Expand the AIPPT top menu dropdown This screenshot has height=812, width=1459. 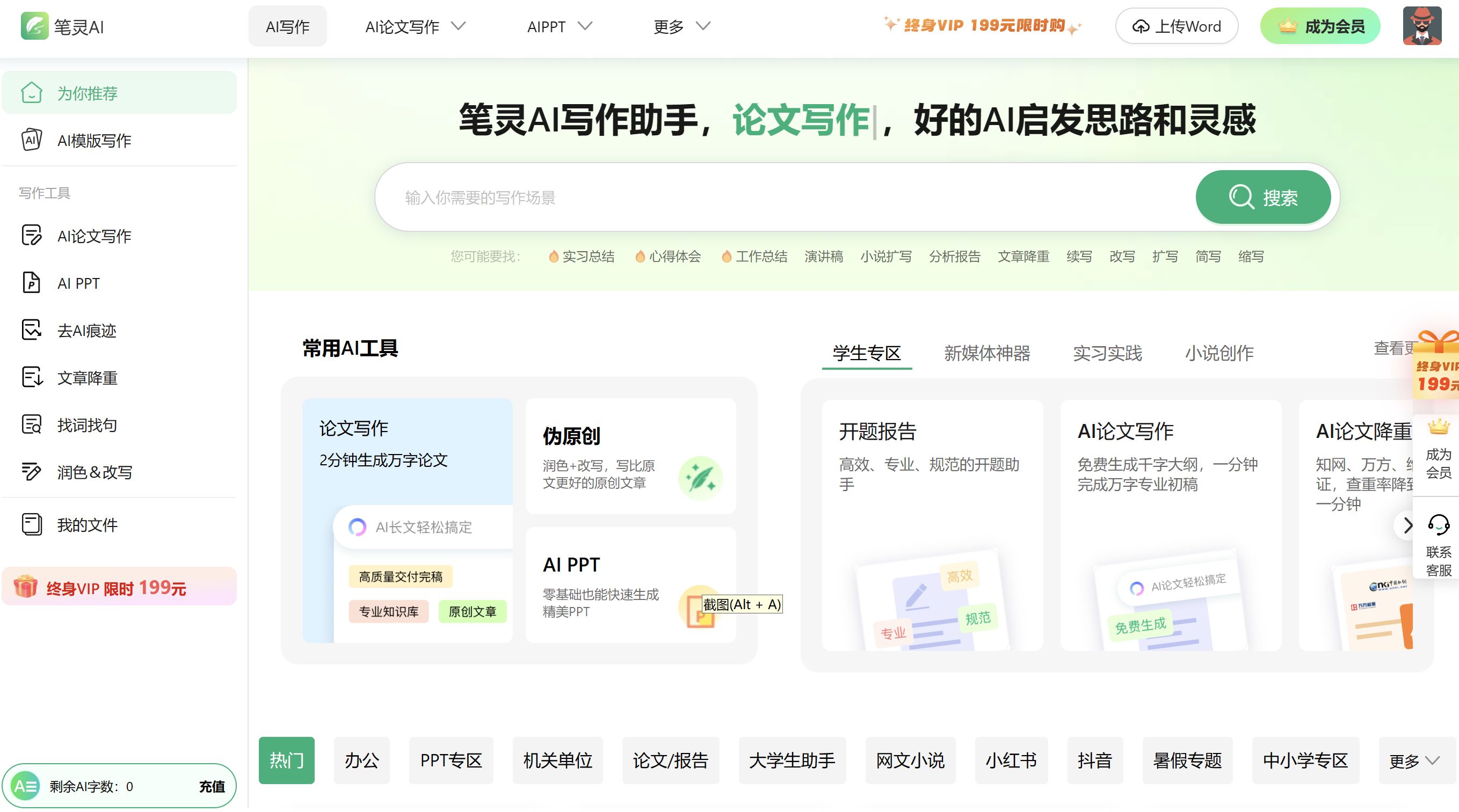point(585,26)
